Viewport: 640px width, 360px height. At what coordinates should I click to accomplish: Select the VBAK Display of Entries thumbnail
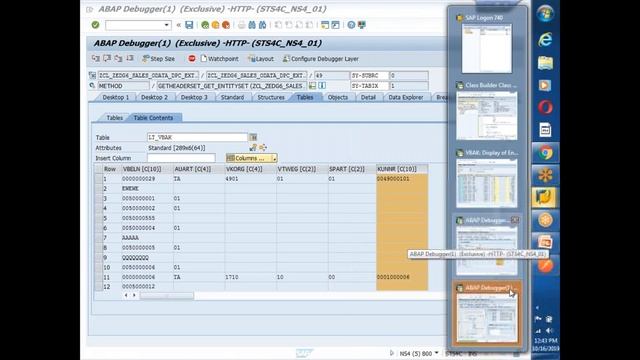pyautogui.click(x=486, y=179)
